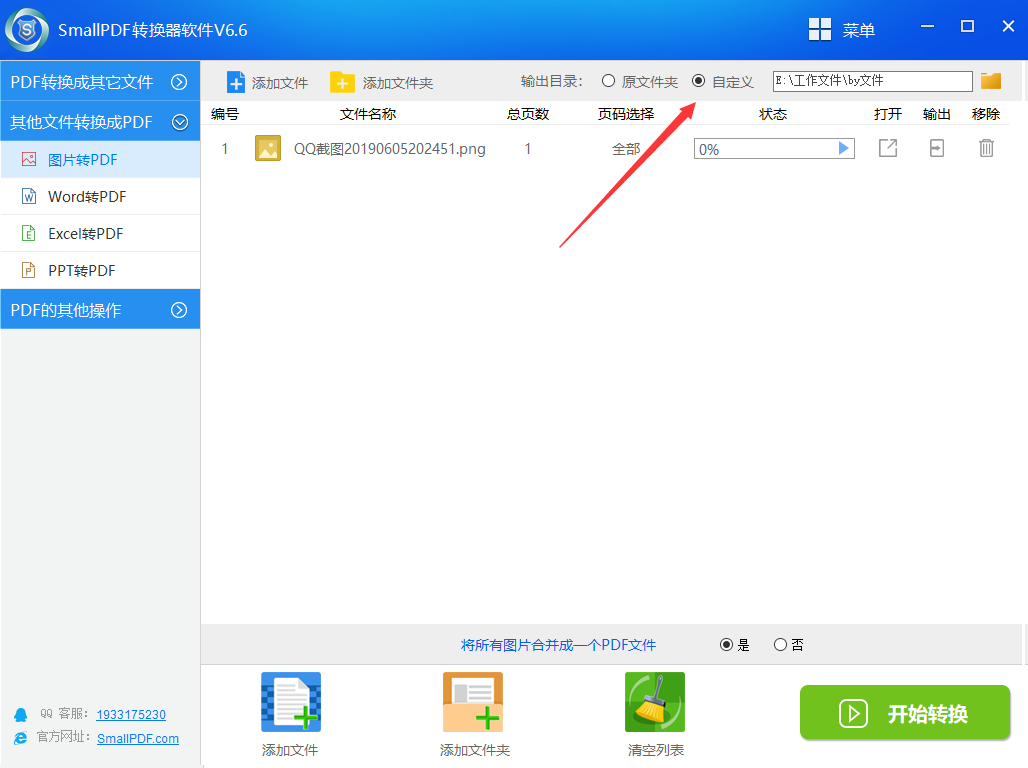Screen dimensions: 1028x768
Task: Click the 清空列表 broom icon
Action: coord(655,702)
